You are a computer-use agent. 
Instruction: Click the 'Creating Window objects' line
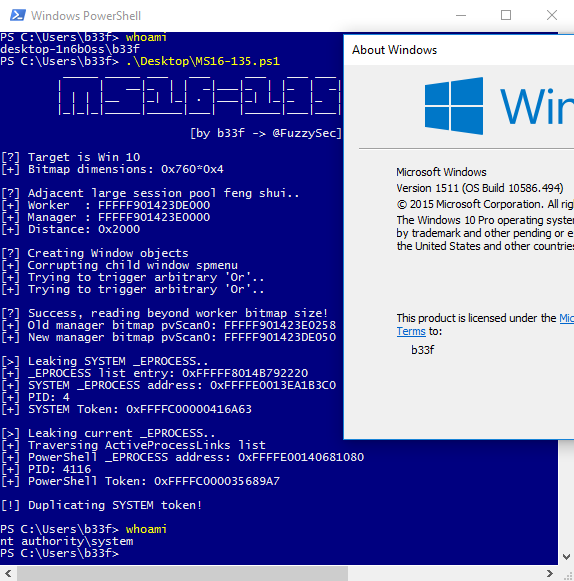click(95, 253)
